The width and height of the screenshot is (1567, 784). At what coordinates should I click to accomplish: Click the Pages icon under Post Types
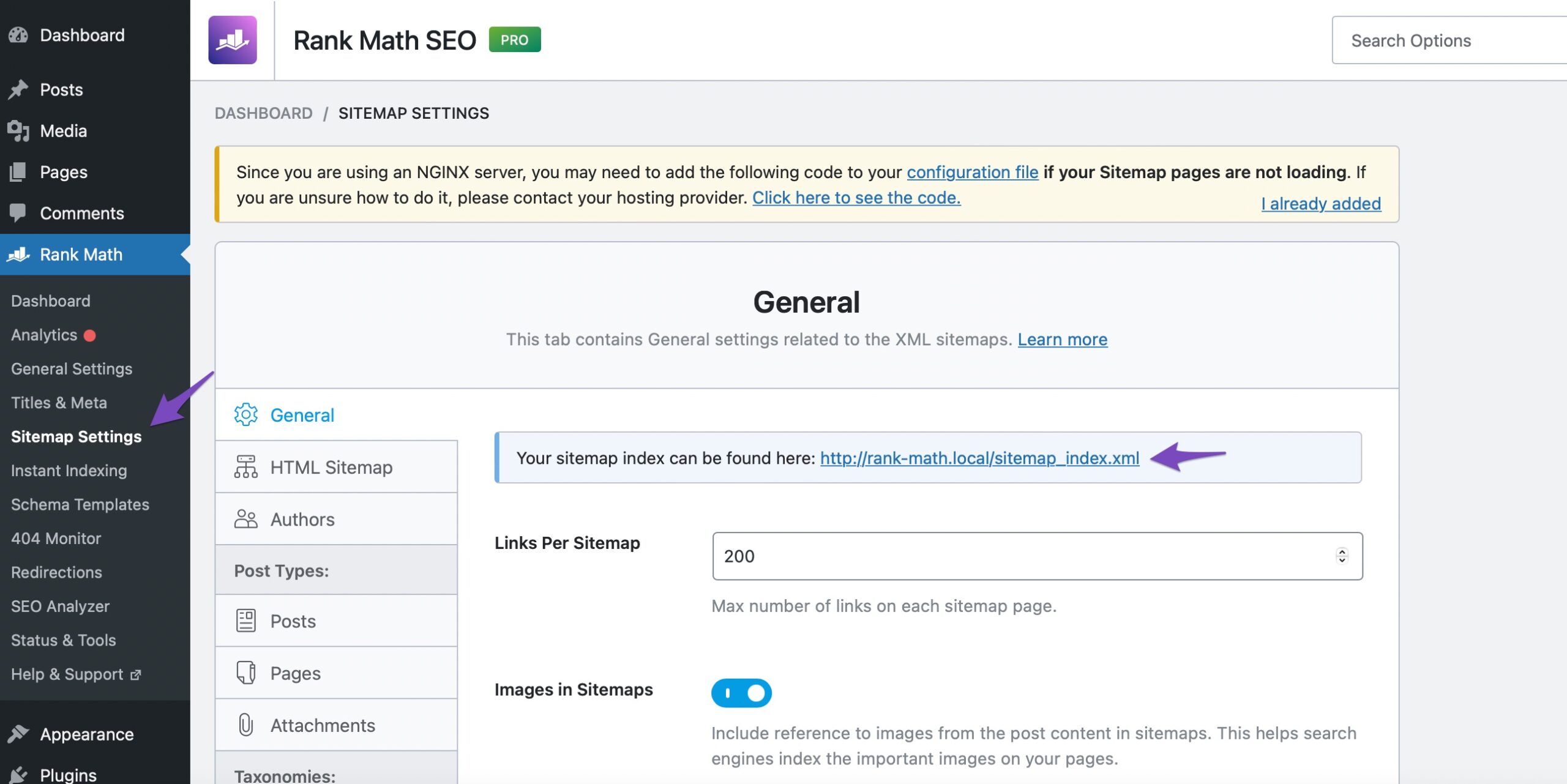(246, 673)
